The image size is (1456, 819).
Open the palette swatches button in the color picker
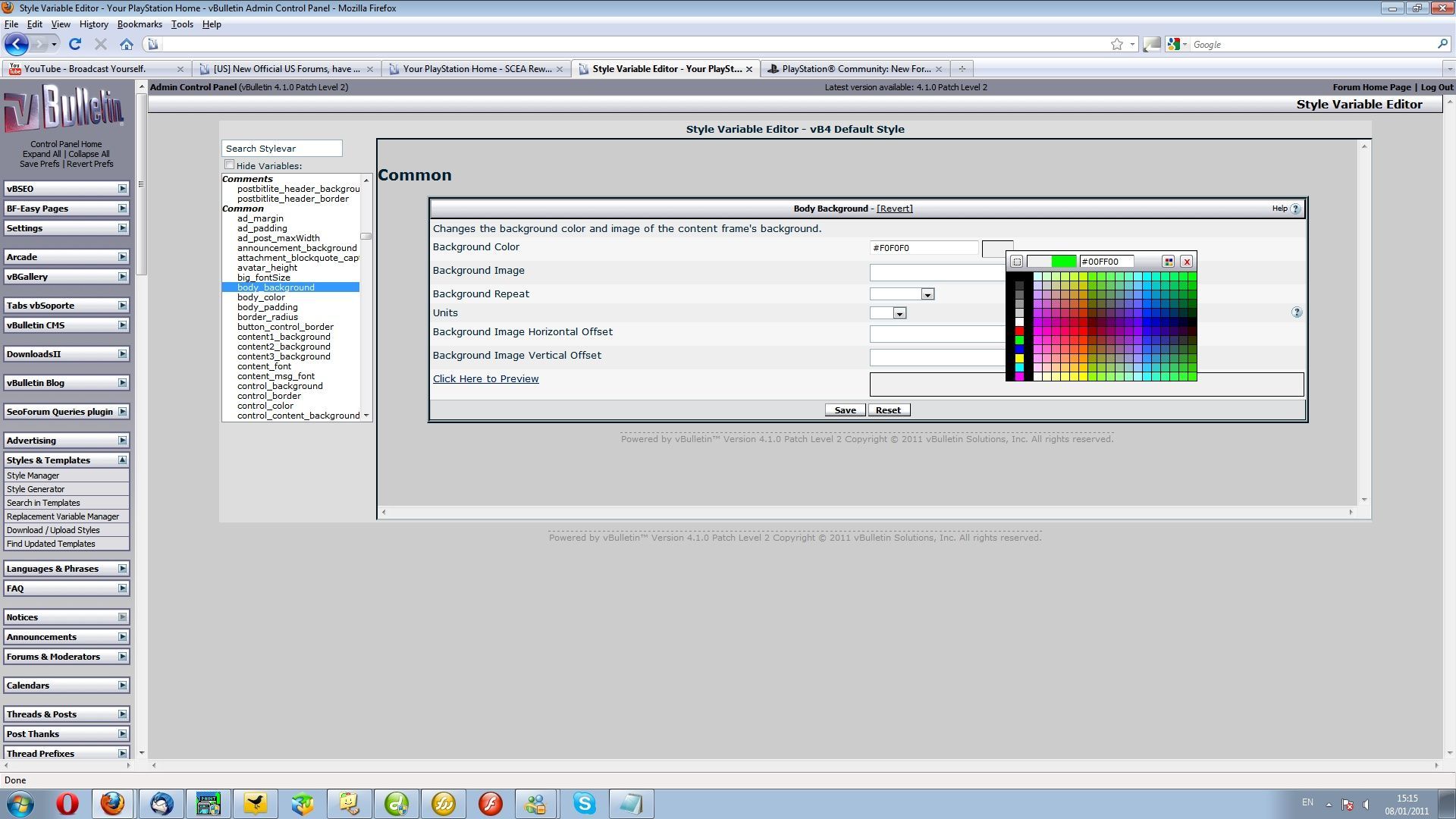(x=1169, y=262)
